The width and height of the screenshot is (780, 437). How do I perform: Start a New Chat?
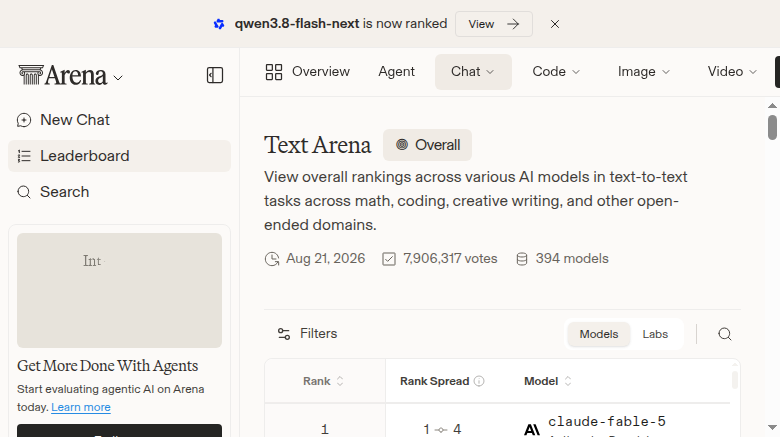(x=119, y=120)
